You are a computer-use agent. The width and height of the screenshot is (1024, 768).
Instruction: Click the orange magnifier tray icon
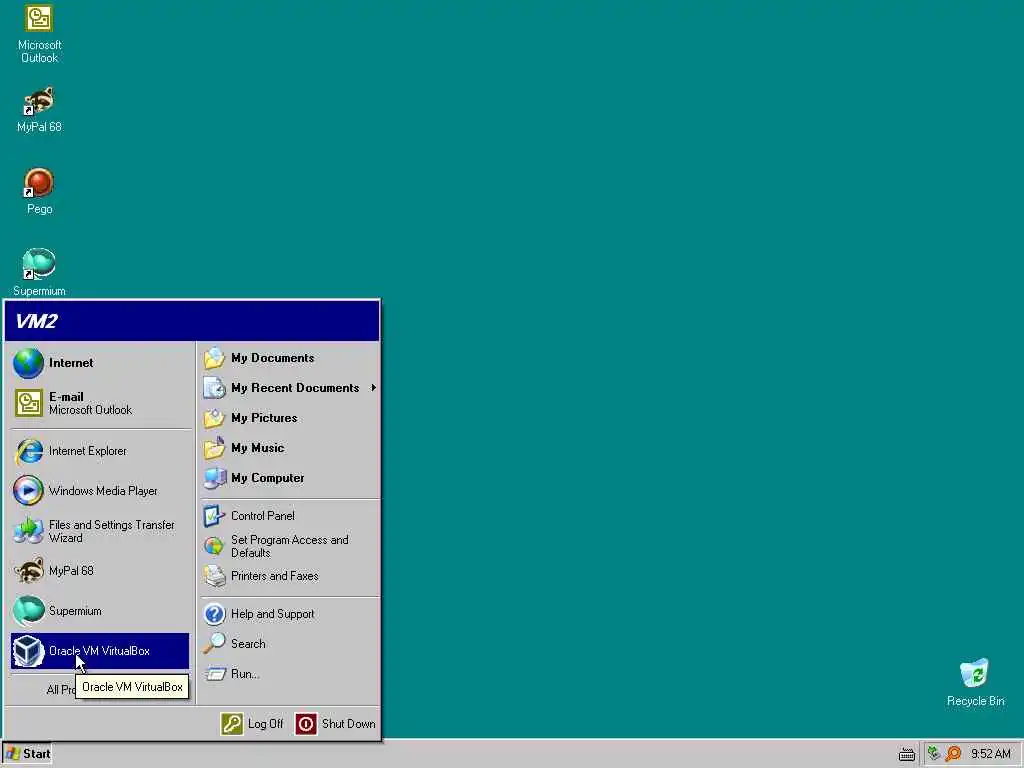[x=953, y=754]
